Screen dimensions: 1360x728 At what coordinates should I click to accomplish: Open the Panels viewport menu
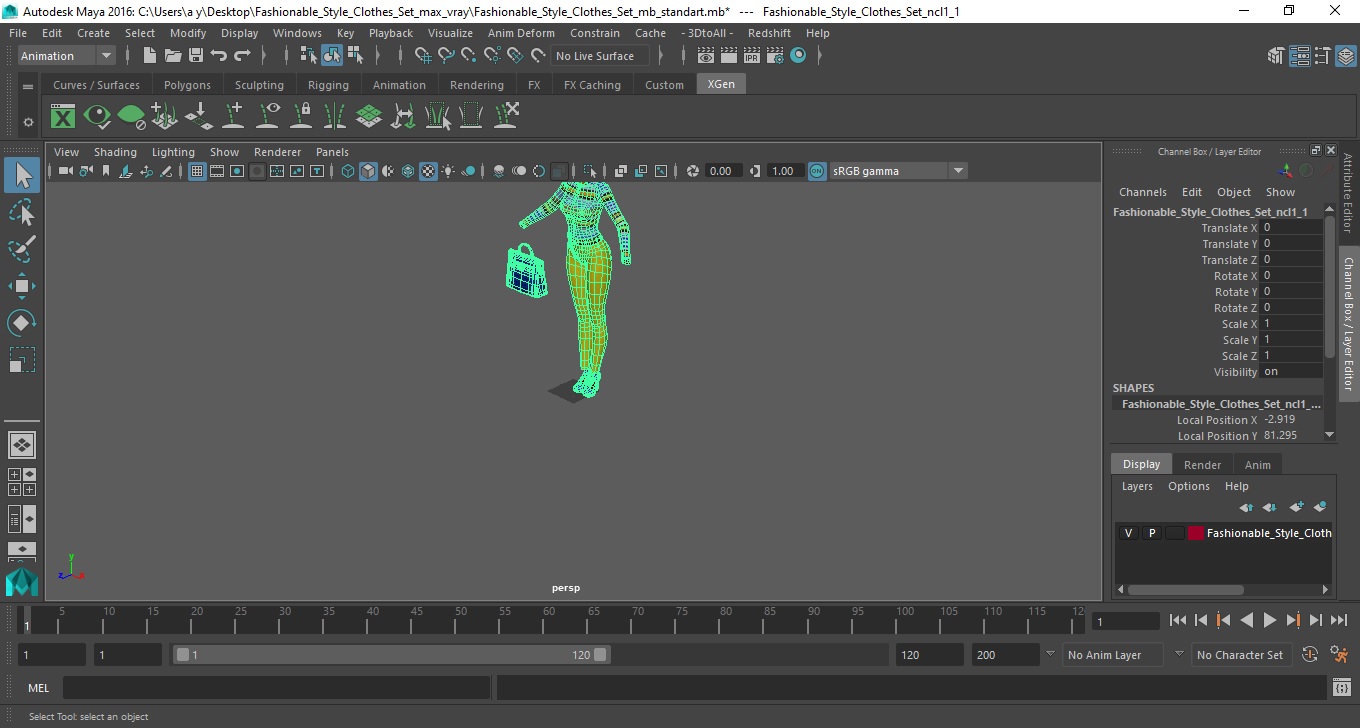[x=332, y=152]
